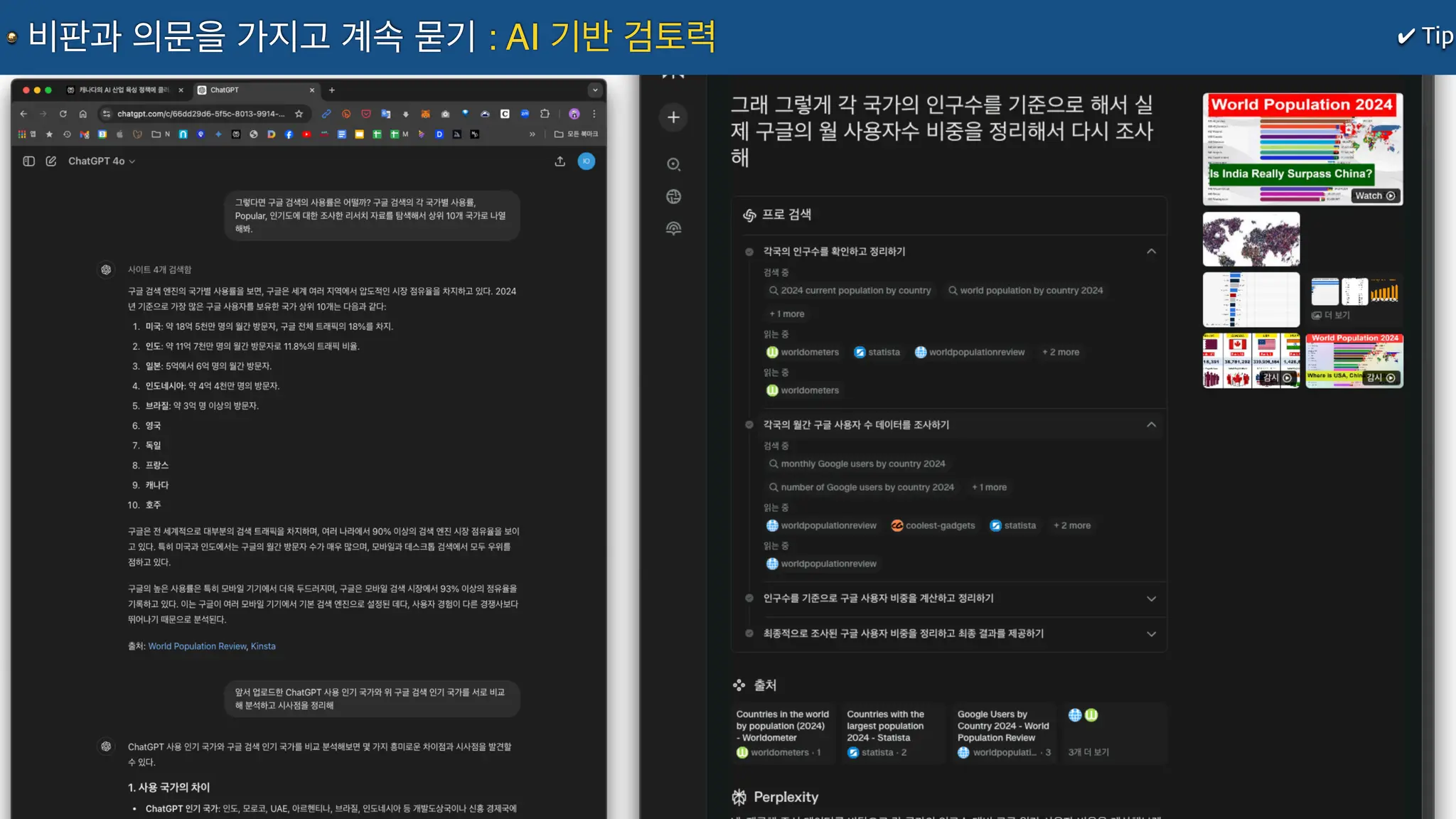
Task: Open Worldometer population source card
Action: click(x=784, y=734)
